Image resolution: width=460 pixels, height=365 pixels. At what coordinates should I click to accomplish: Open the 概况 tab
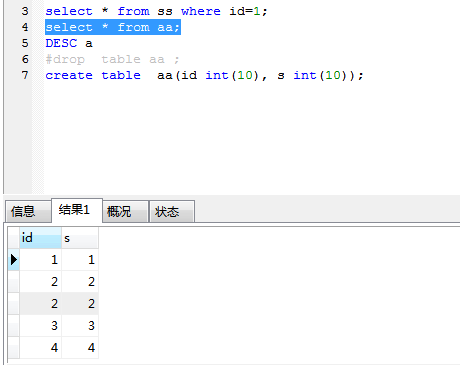click(x=125, y=211)
